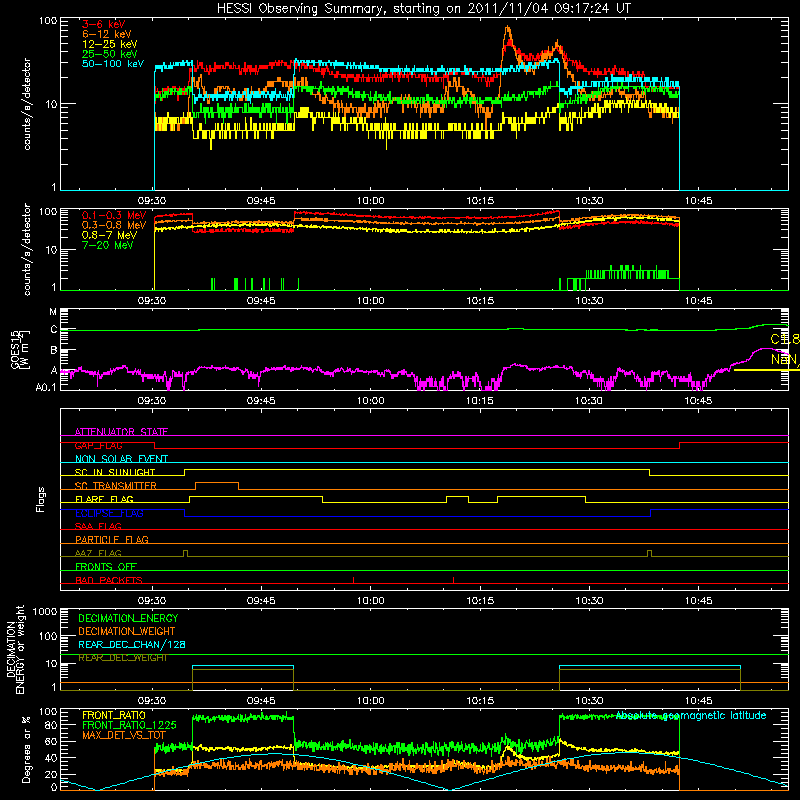
Task: Click the DECIMATION_WEIGHT legend label
Action: 127,631
